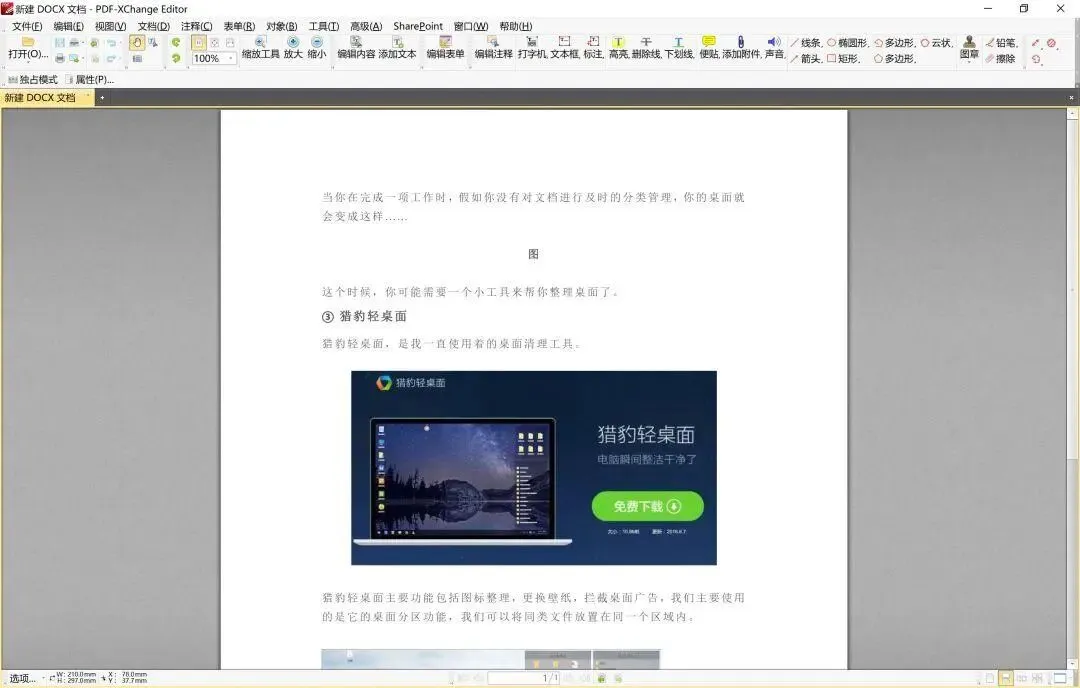This screenshot has width=1080, height=688.
Task: Expand the 图章 stamp dropdown arrow
Action: pyautogui.click(x=969, y=62)
